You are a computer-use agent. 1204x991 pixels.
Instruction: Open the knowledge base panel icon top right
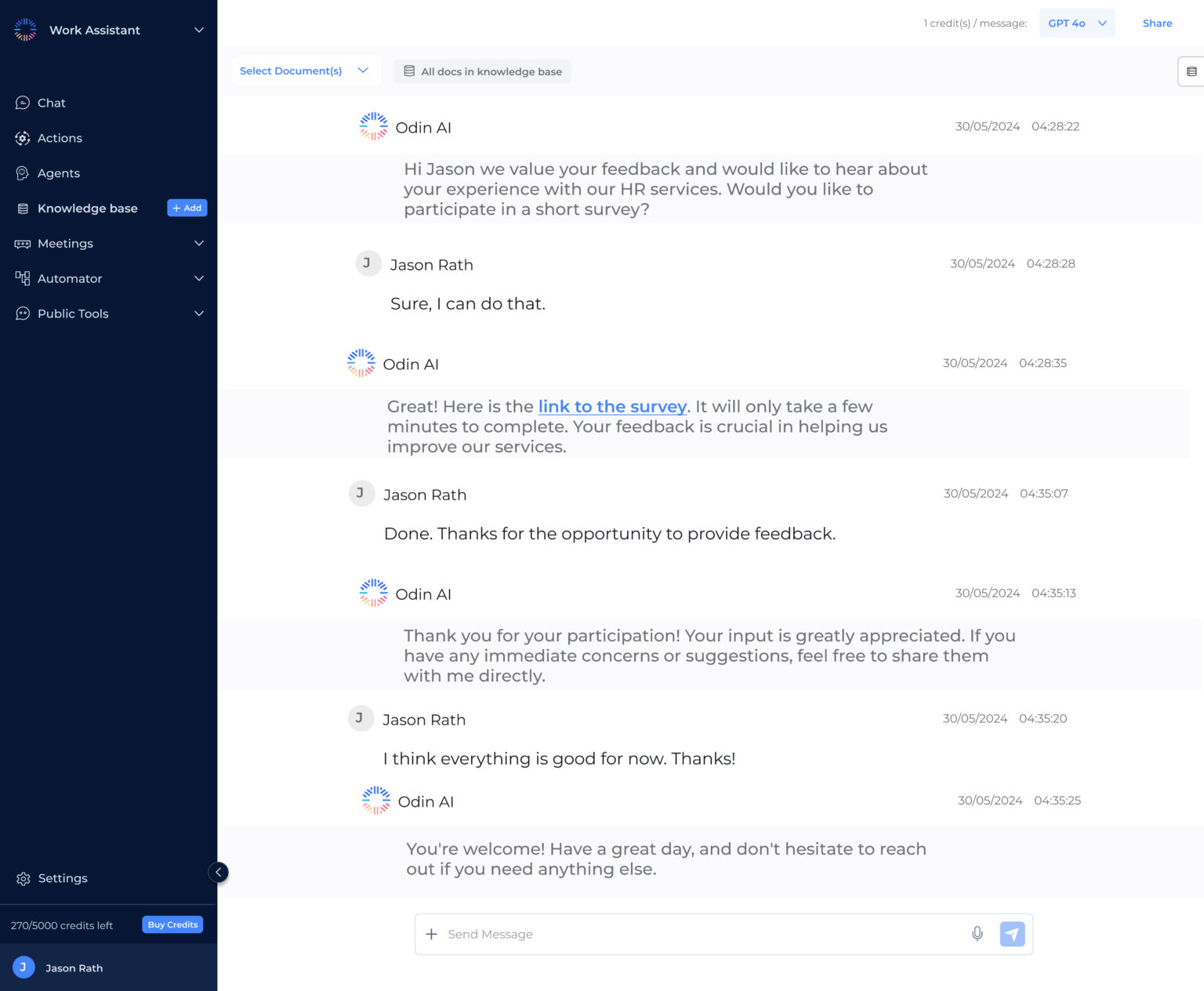pos(1191,71)
